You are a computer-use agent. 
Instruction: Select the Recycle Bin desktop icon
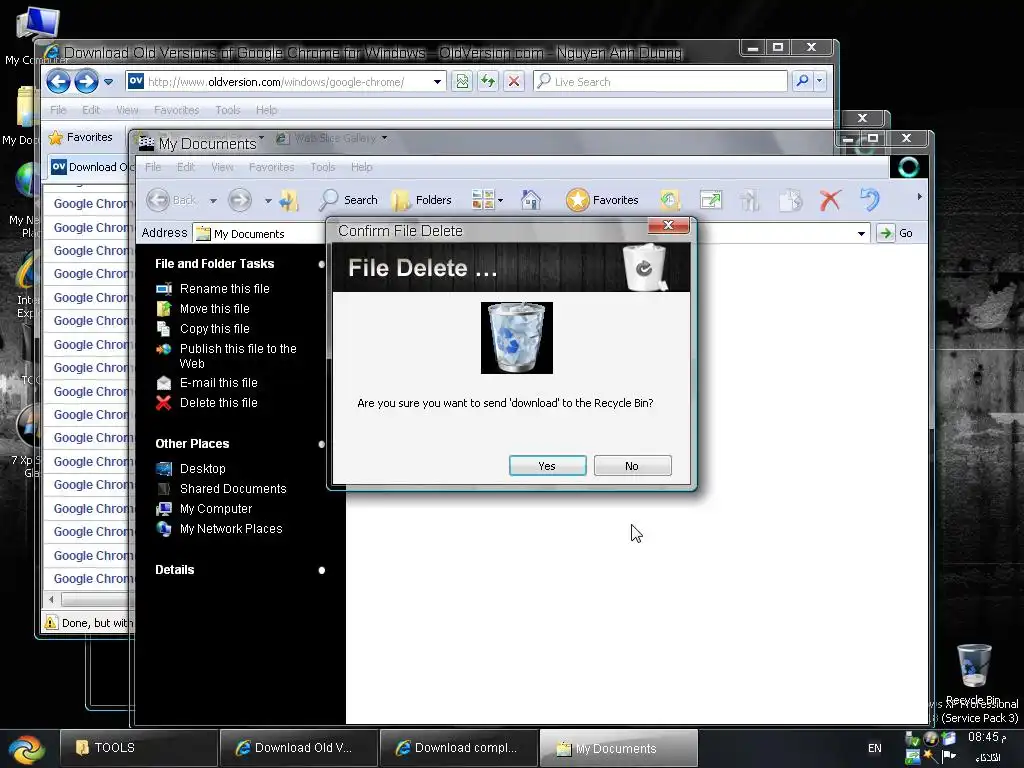pyautogui.click(x=974, y=675)
